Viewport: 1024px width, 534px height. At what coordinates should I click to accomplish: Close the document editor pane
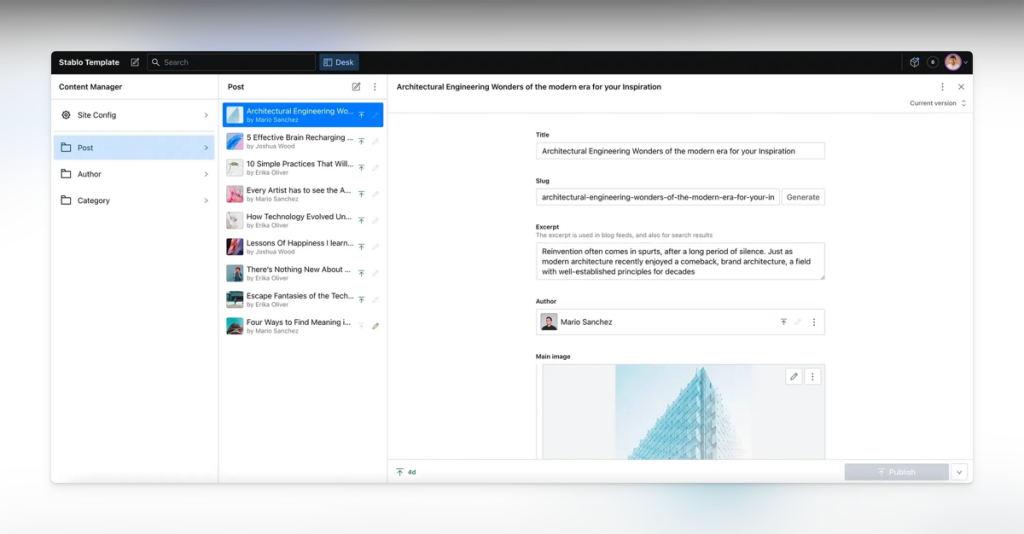(961, 87)
